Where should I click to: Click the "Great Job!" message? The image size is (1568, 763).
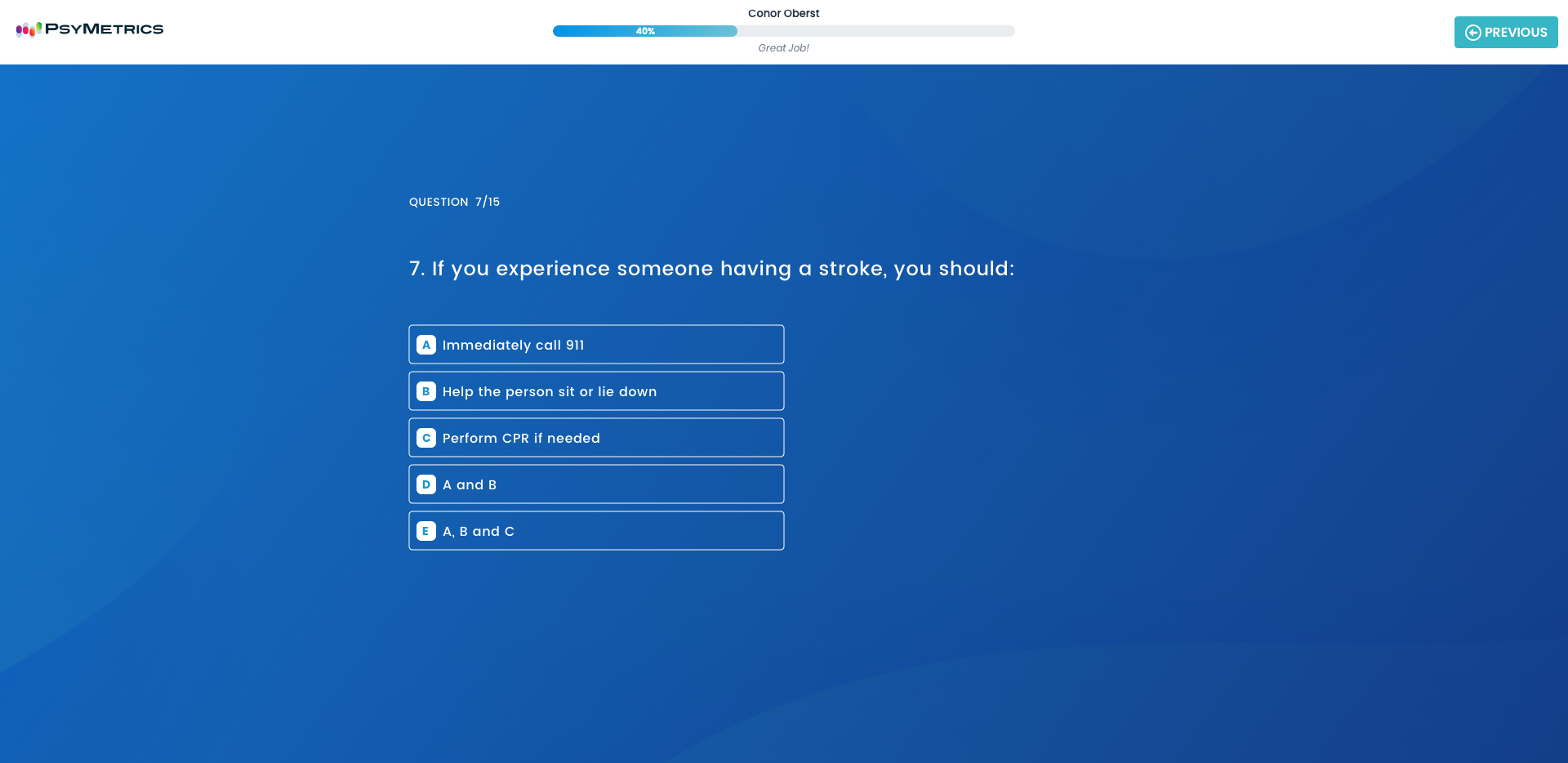(x=783, y=48)
